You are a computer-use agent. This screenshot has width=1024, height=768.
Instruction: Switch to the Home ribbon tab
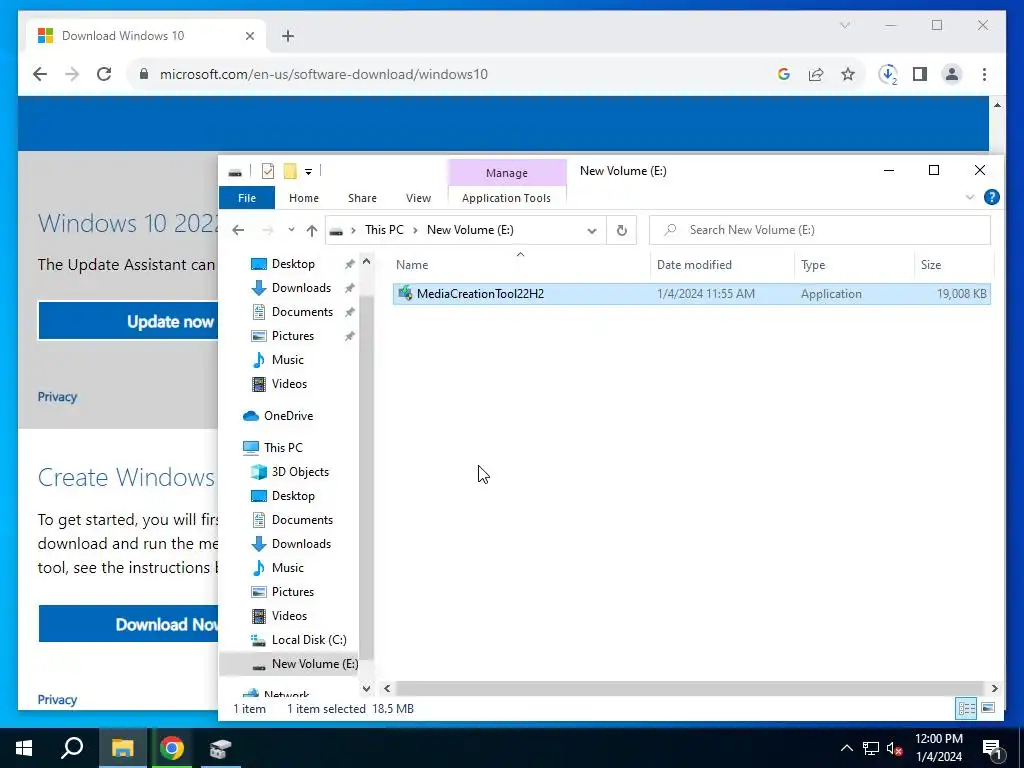pos(304,198)
